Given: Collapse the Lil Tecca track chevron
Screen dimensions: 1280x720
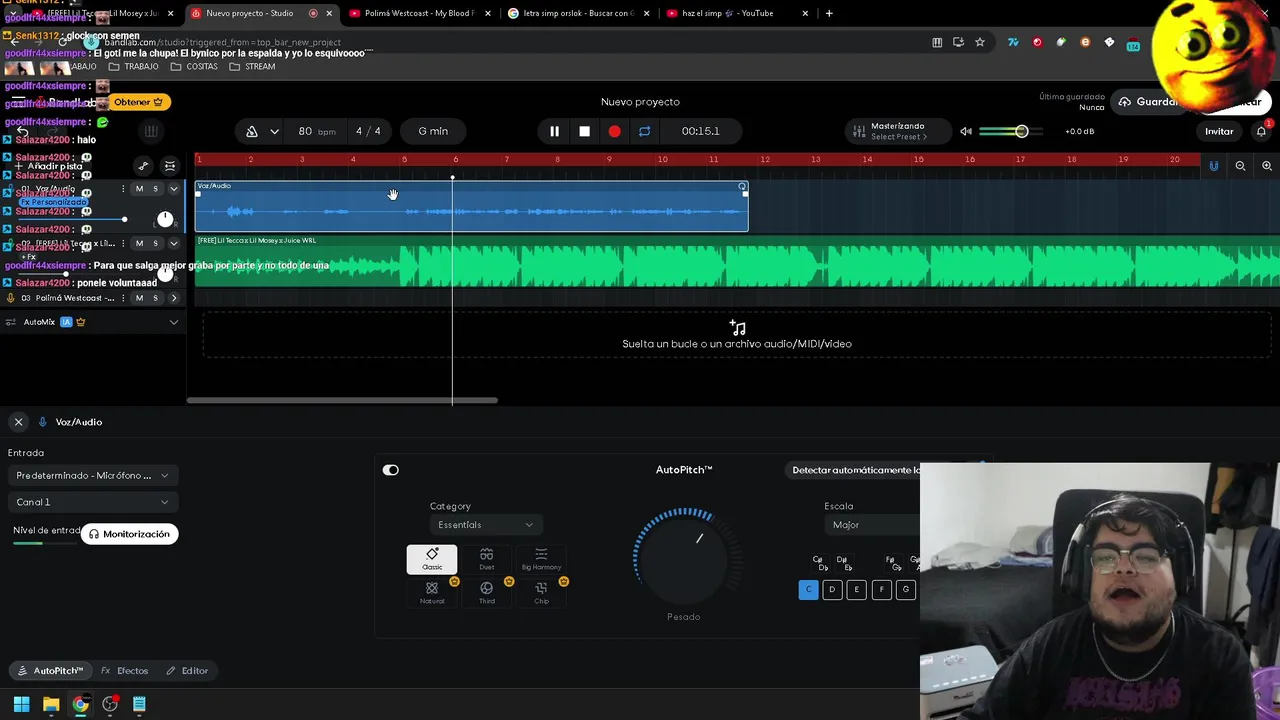Looking at the screenshot, I should (173, 243).
